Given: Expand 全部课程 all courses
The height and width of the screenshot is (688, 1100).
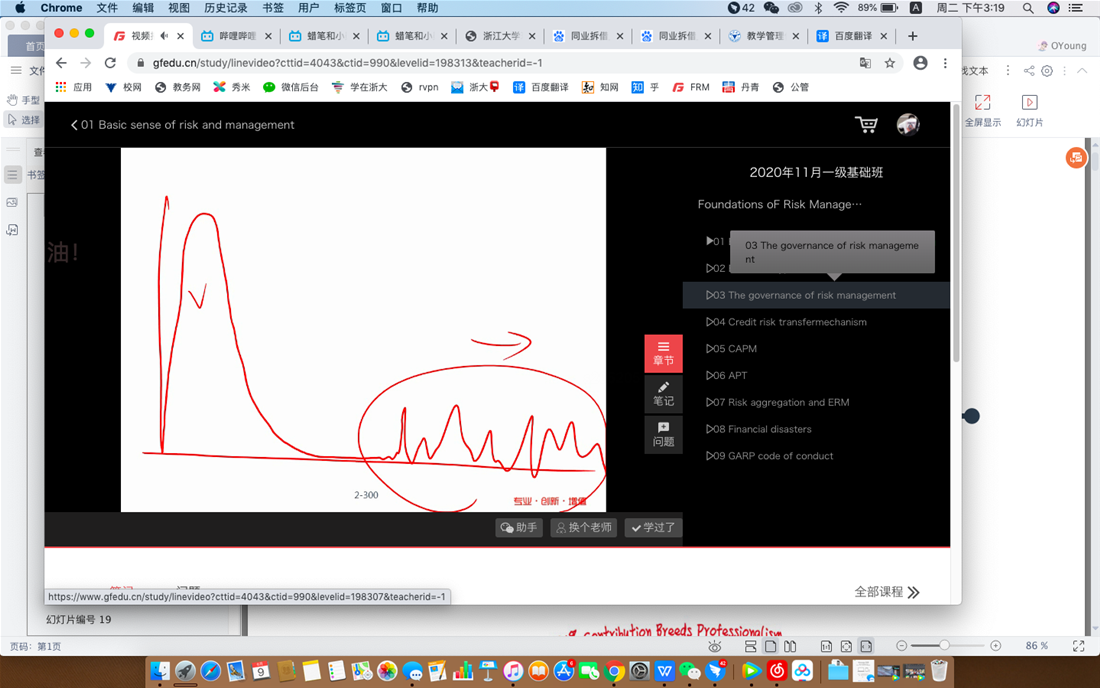Looking at the screenshot, I should coord(886,592).
